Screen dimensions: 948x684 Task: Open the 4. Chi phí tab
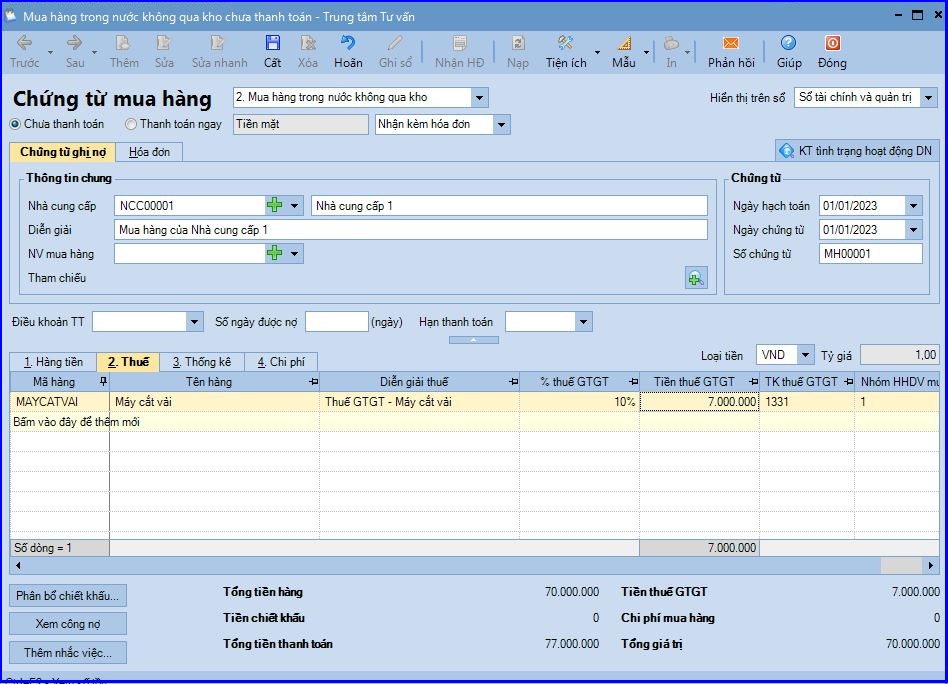click(x=281, y=362)
